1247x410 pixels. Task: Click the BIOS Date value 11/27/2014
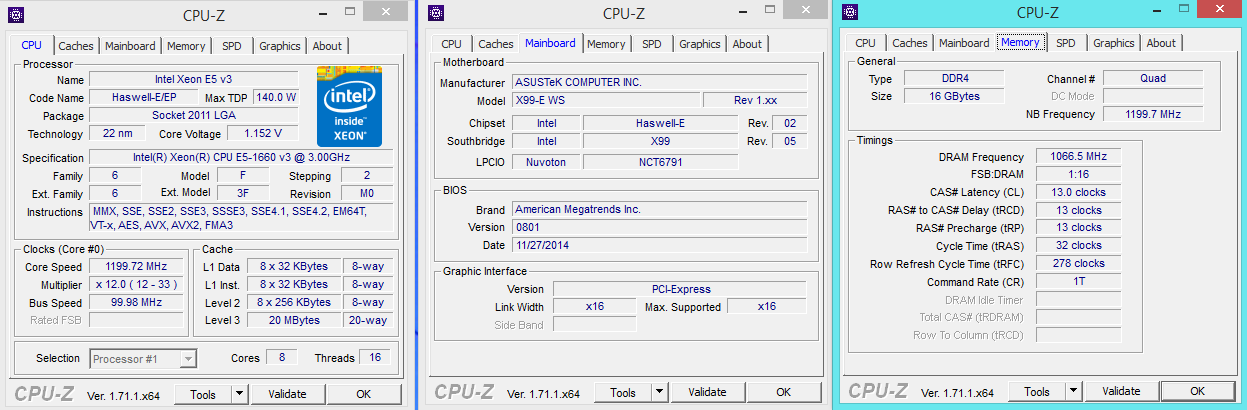659,245
